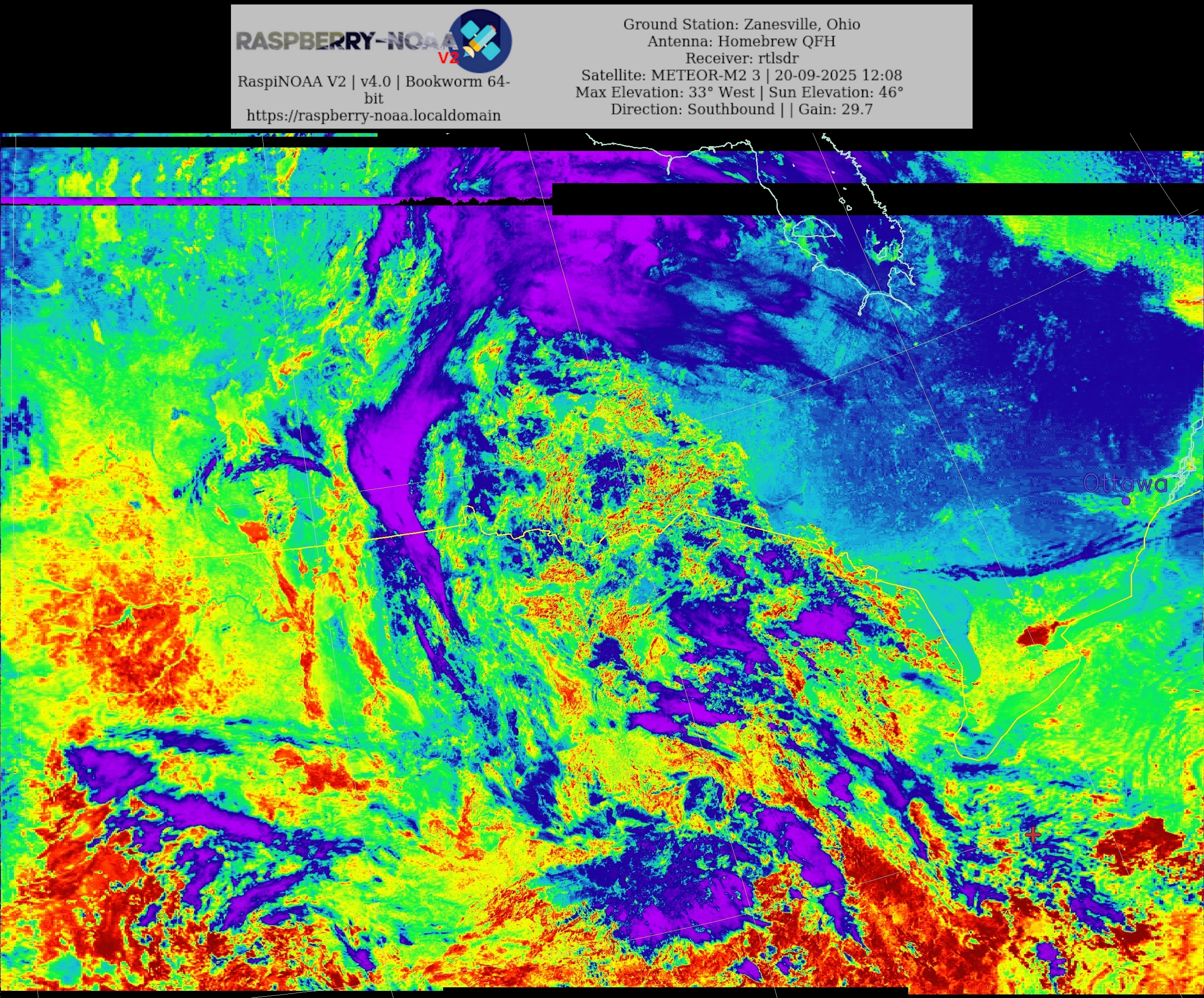Click the Satellite: METEOR-M2 3 date line
This screenshot has width=1204, height=998.
[x=741, y=75]
